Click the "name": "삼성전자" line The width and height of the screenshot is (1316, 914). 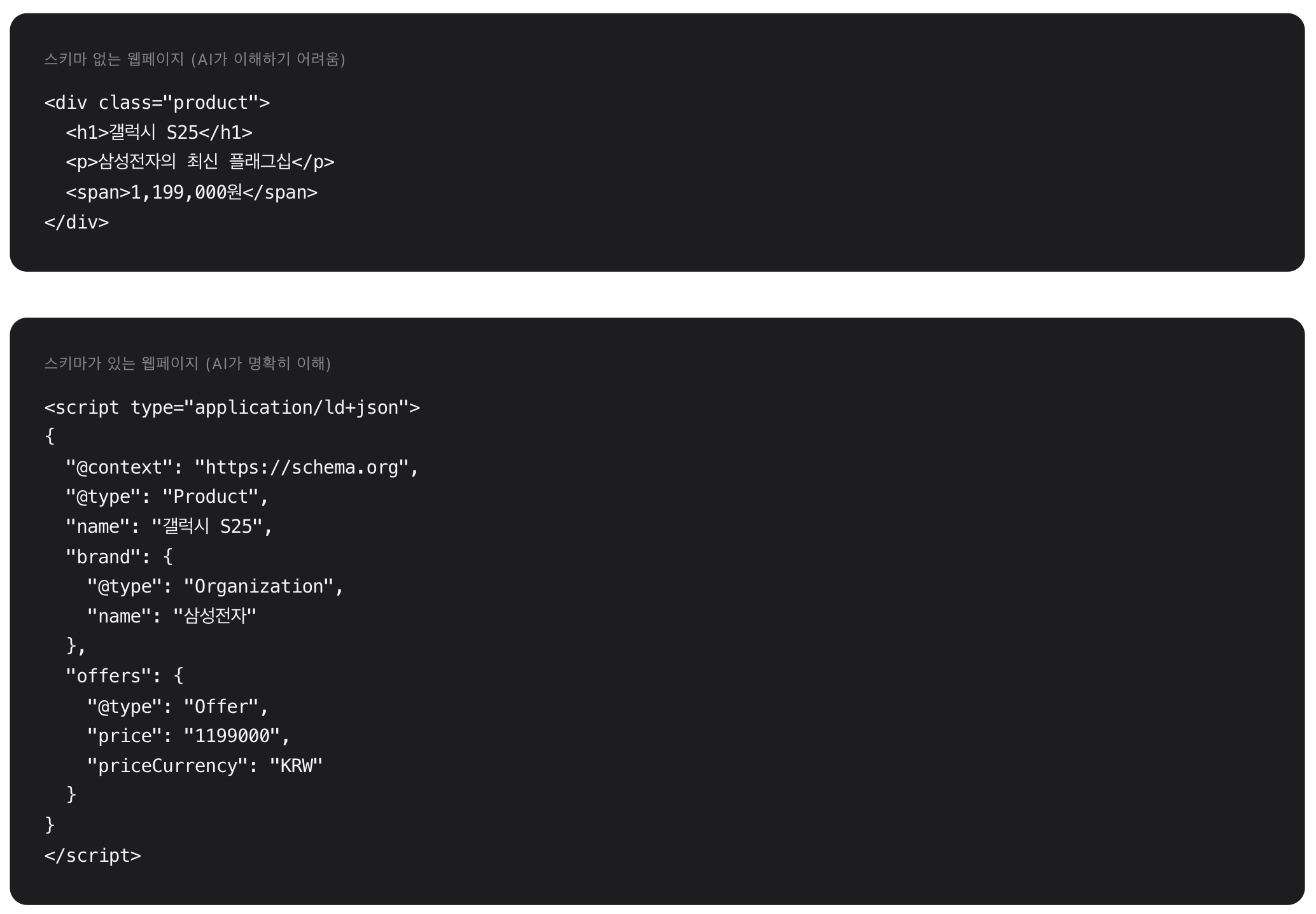coord(172,616)
